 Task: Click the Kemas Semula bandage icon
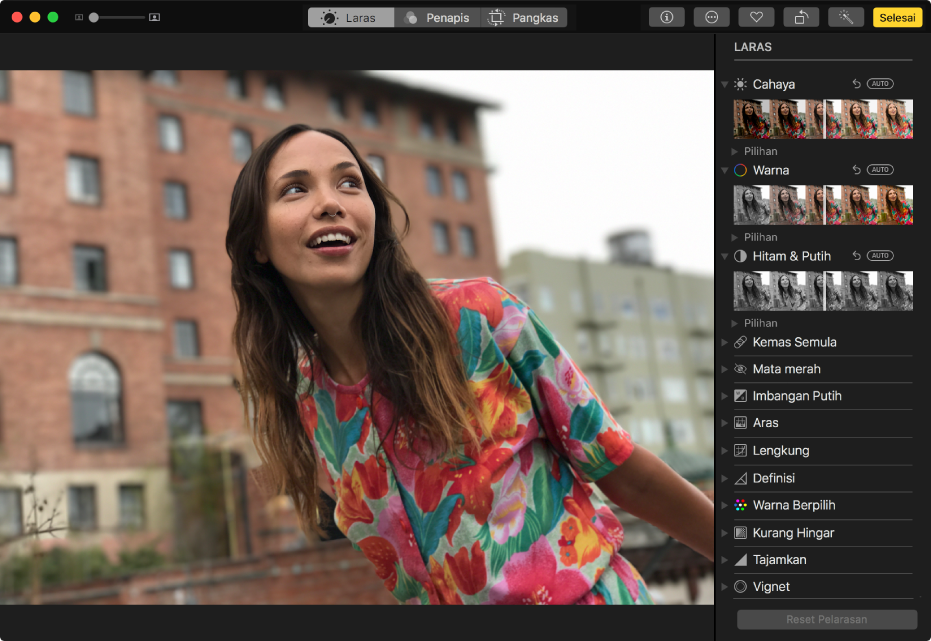pyautogui.click(x=740, y=342)
